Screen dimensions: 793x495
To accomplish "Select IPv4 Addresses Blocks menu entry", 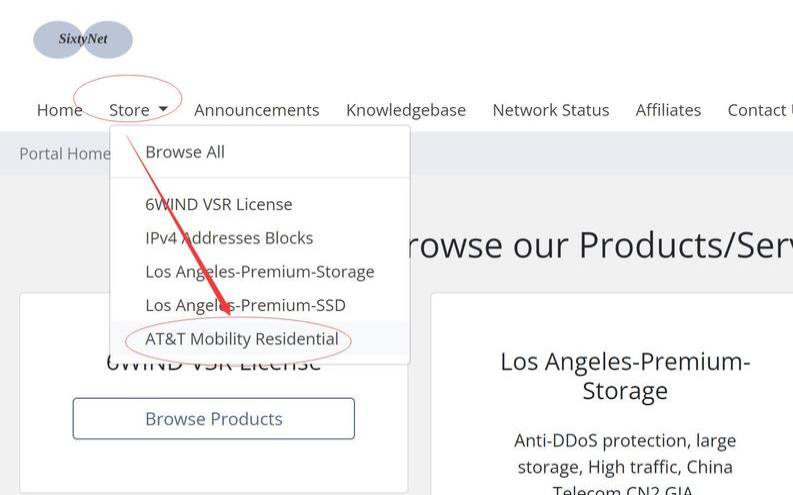I will click(x=229, y=238).
